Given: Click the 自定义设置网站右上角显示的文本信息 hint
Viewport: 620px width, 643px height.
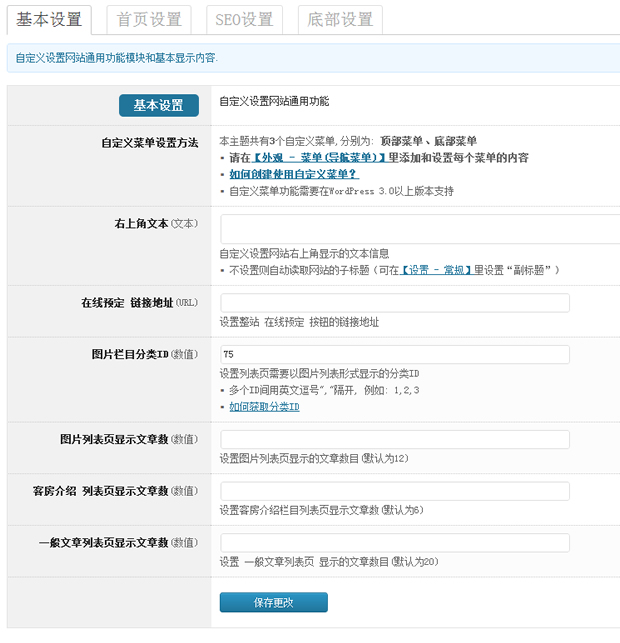Looking at the screenshot, I should (304, 254).
